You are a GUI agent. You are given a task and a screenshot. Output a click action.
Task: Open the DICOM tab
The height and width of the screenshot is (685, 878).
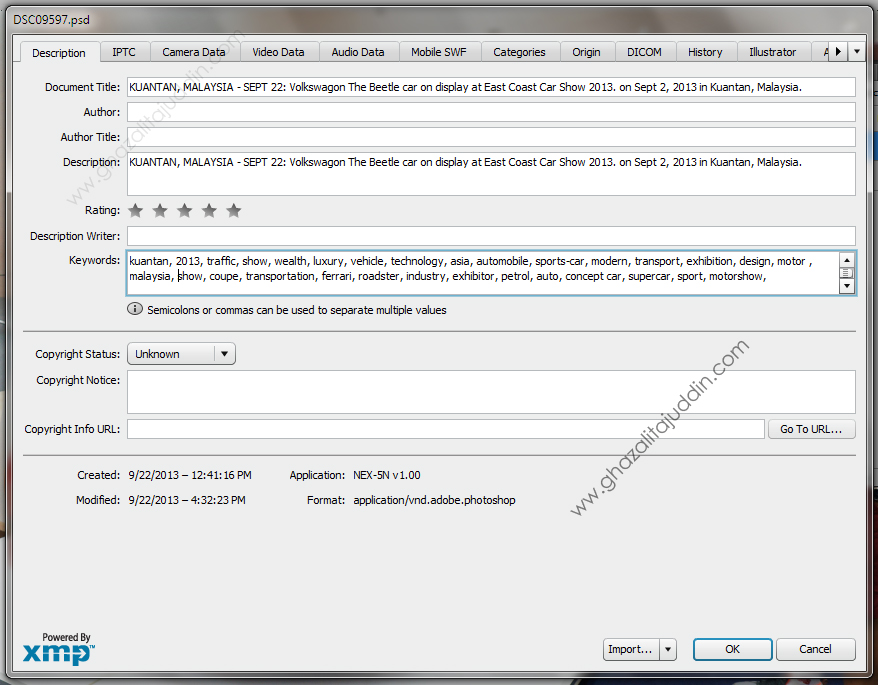tap(644, 52)
